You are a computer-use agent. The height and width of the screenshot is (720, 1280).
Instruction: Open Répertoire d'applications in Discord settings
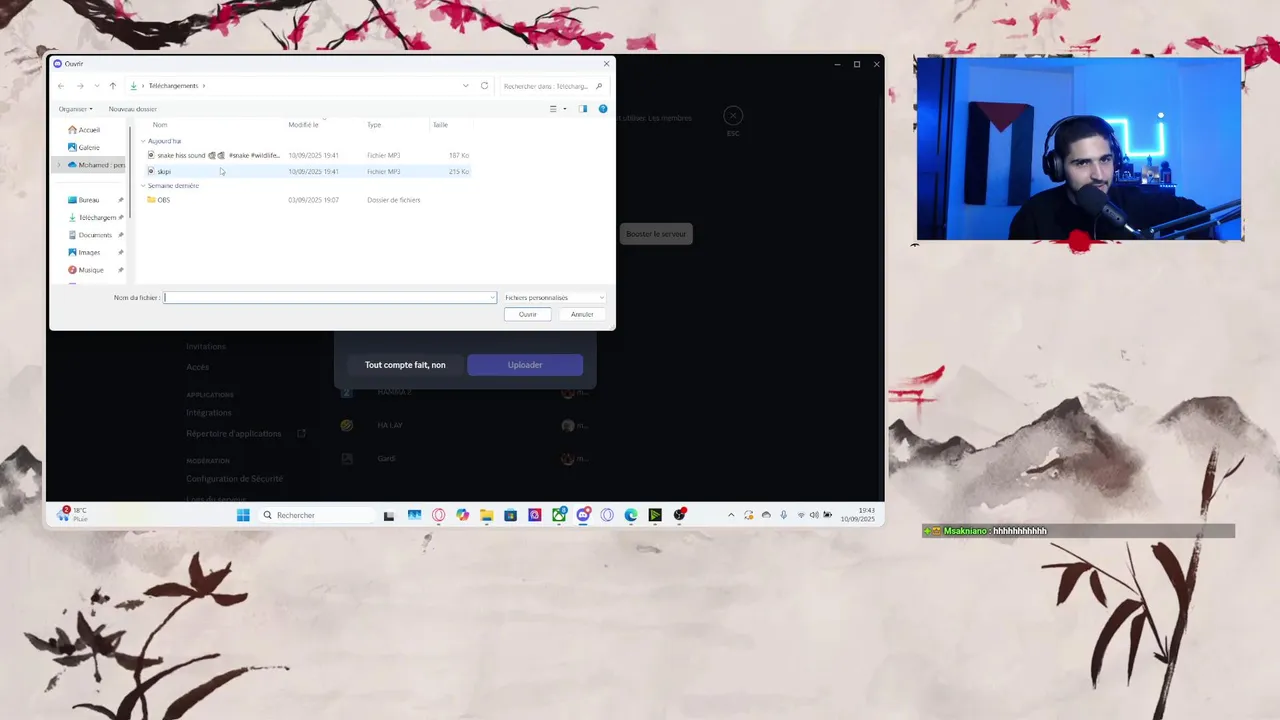[234, 434]
